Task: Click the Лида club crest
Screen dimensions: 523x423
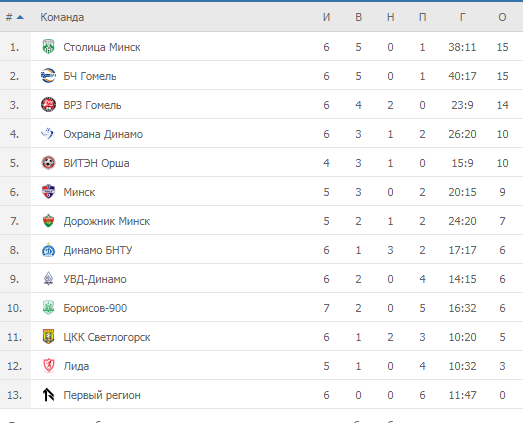Action: [49, 366]
